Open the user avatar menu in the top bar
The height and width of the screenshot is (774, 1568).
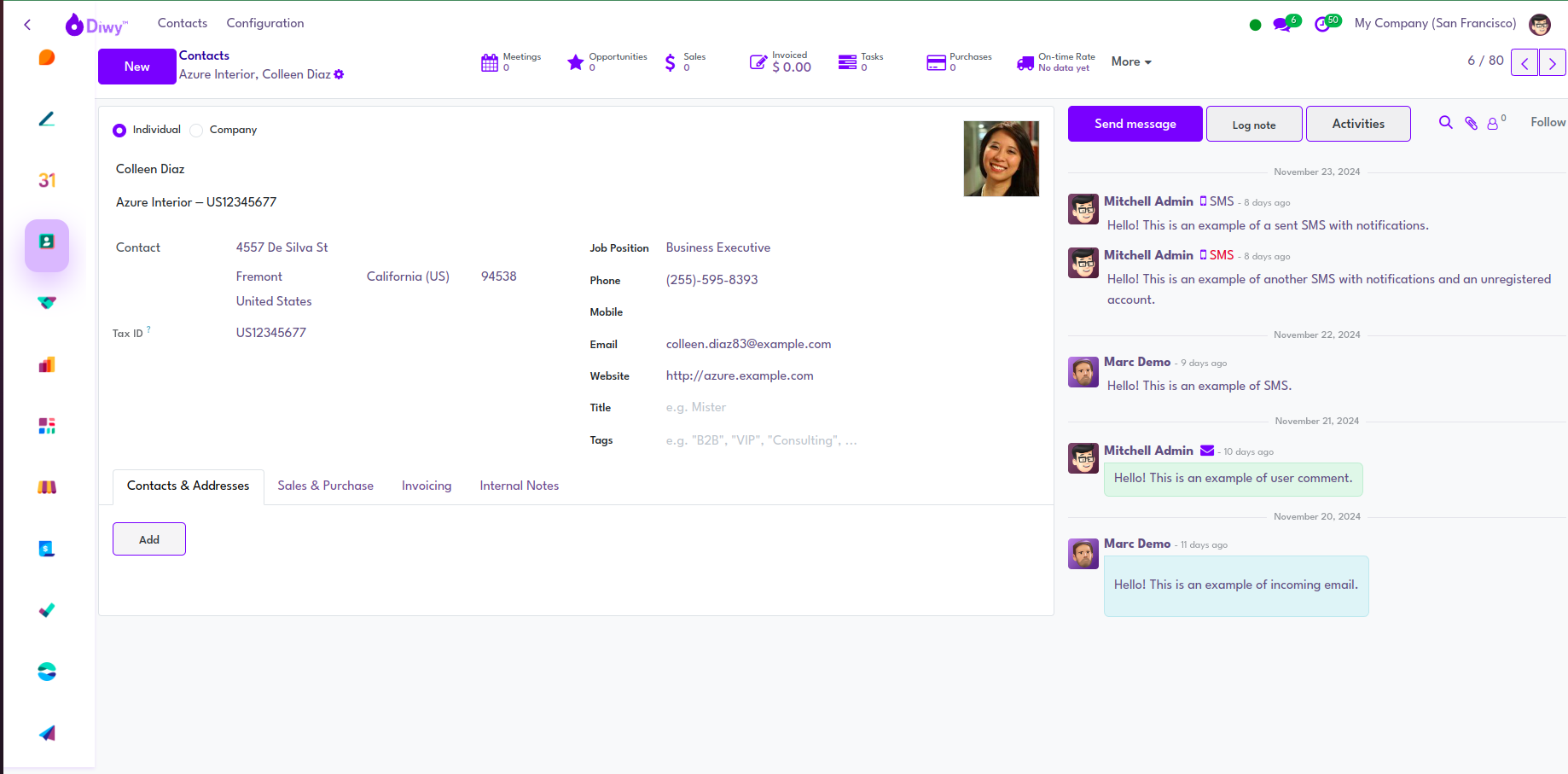(x=1540, y=25)
